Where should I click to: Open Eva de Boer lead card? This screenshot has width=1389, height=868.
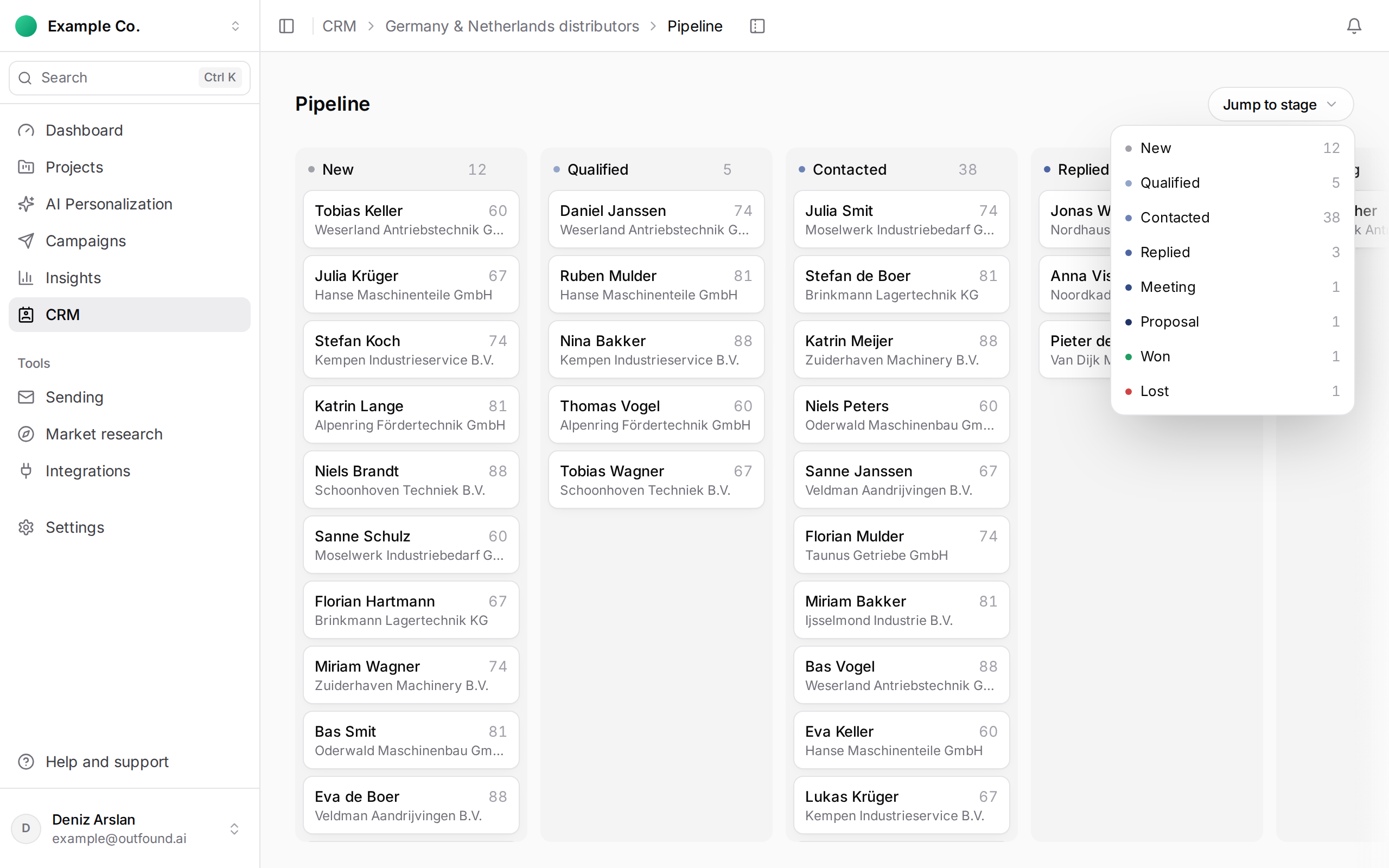tap(411, 806)
